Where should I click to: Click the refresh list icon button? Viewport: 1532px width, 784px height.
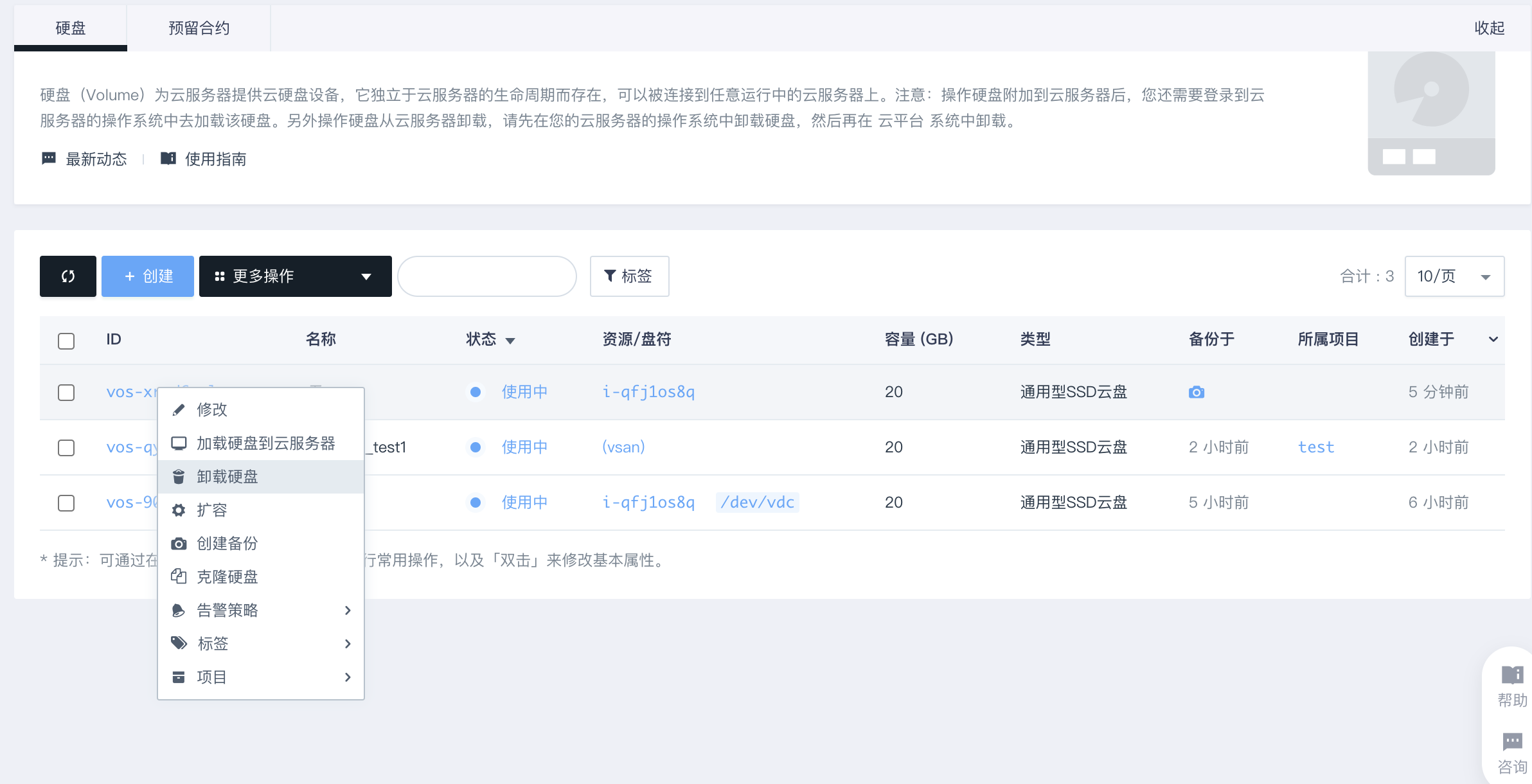pyautogui.click(x=68, y=276)
